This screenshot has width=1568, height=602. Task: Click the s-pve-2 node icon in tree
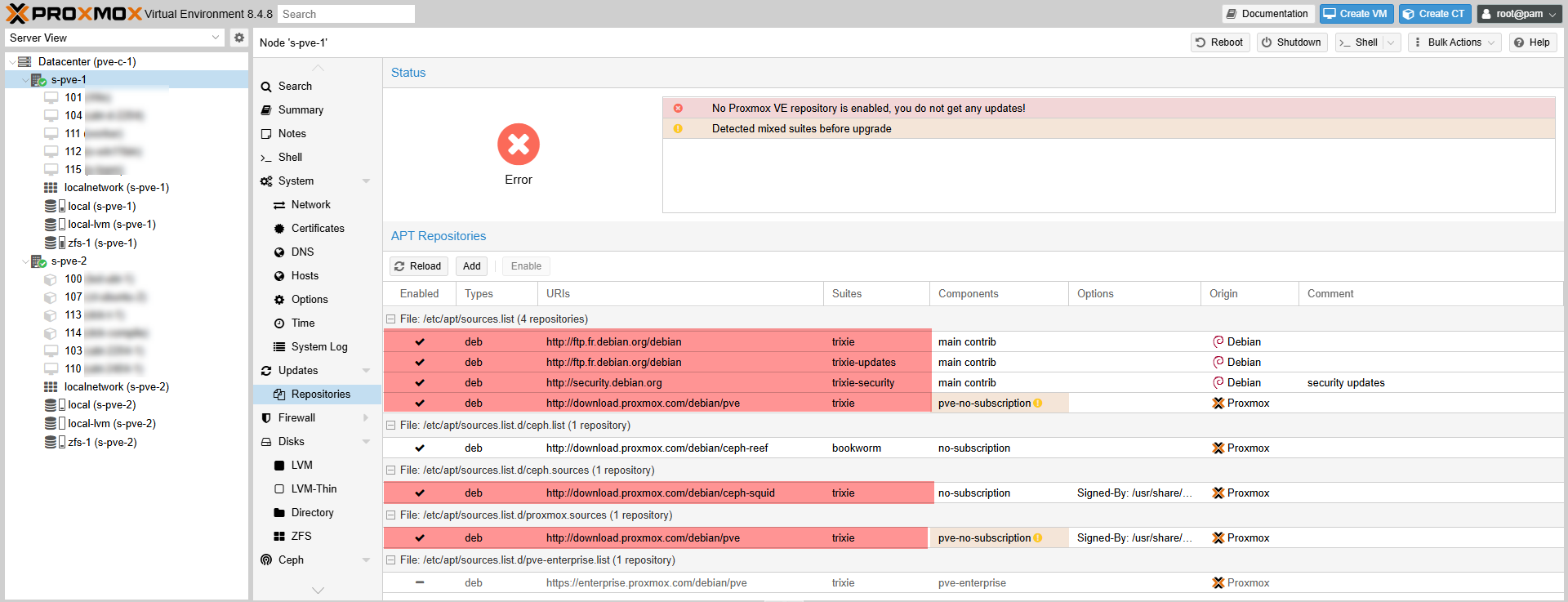(x=38, y=261)
